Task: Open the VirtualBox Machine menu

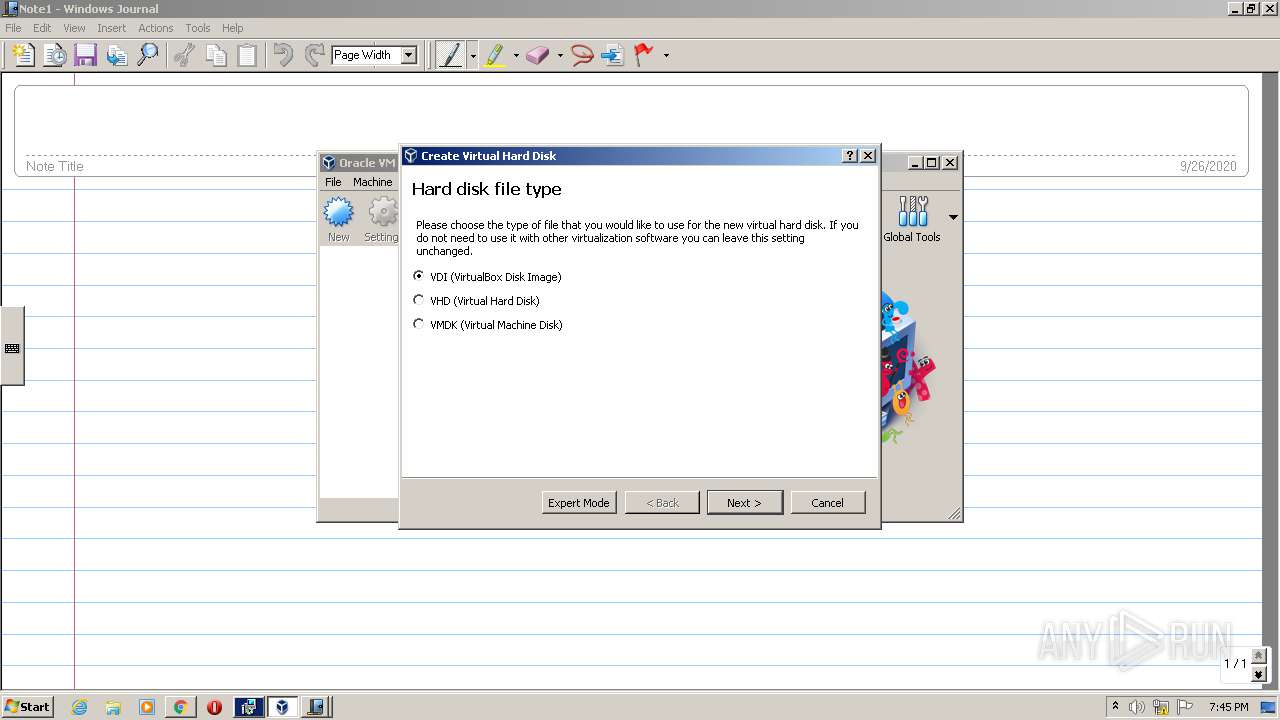Action: tap(372, 182)
